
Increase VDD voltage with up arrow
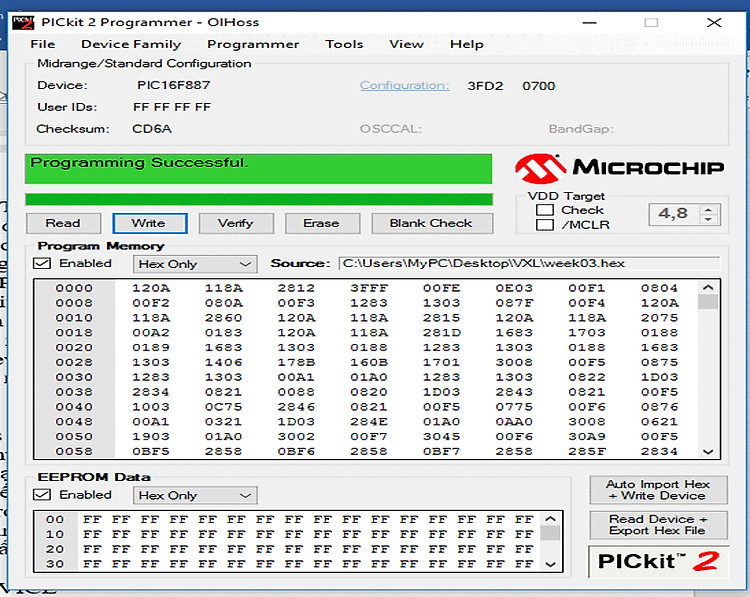709,209
